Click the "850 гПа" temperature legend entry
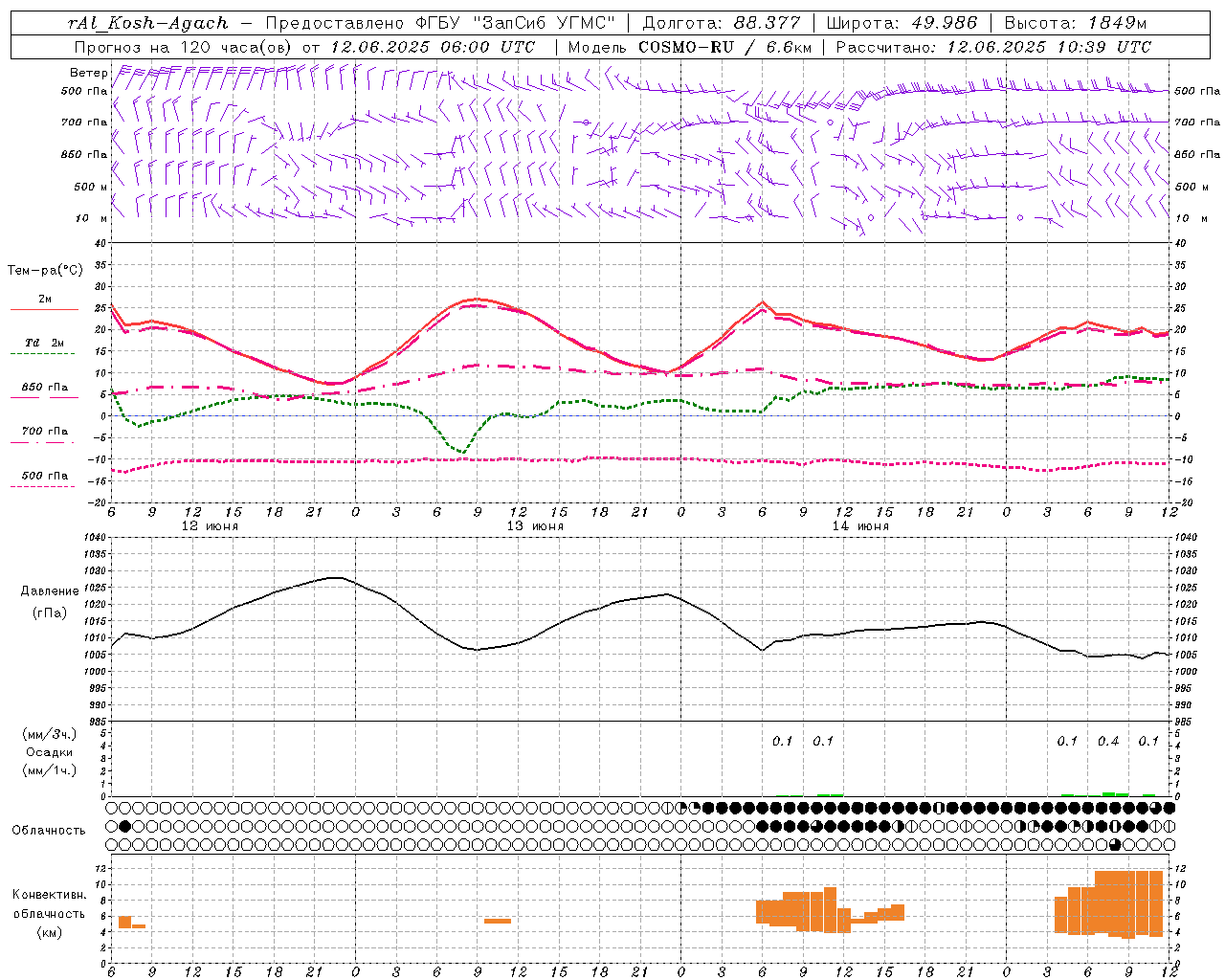This screenshot has width=1225, height=980. [45, 388]
